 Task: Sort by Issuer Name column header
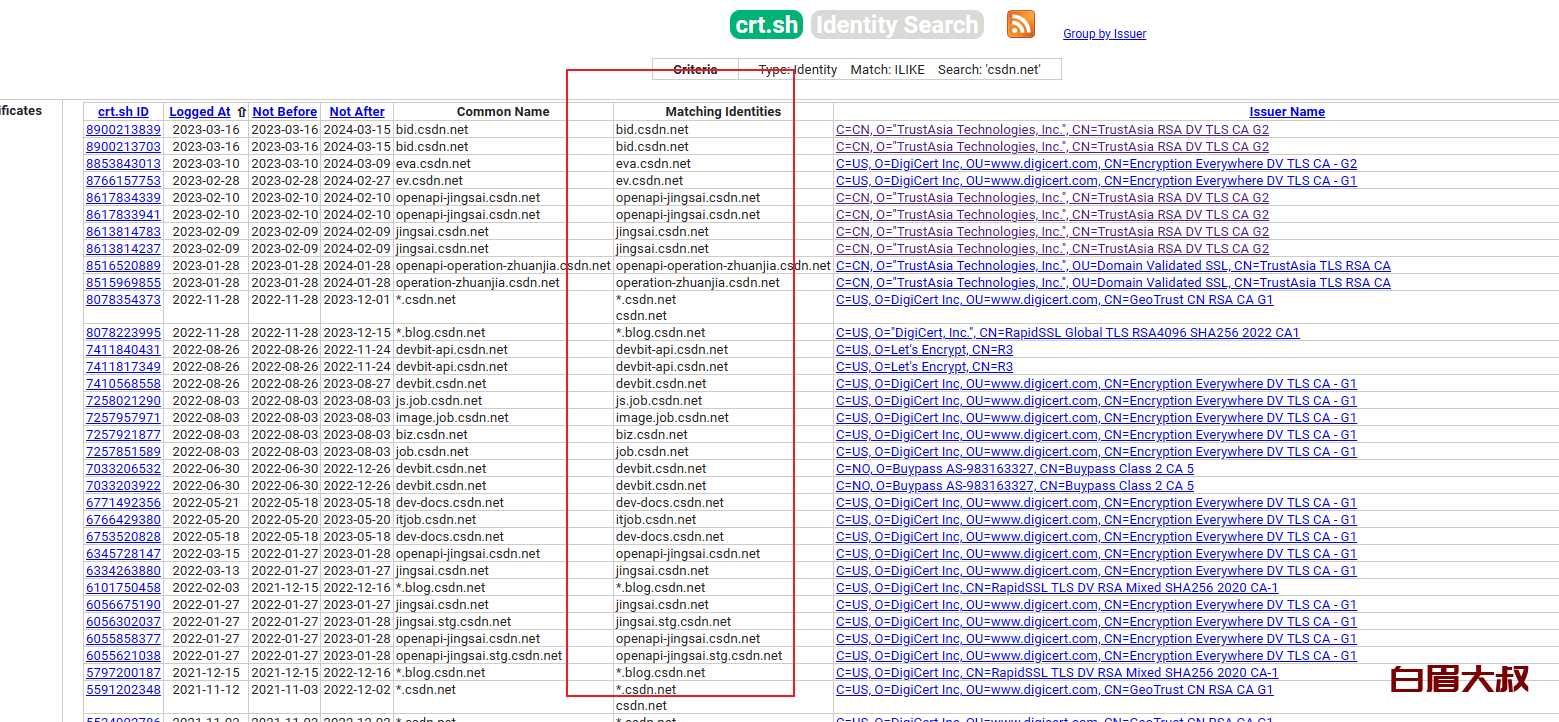[1287, 112]
